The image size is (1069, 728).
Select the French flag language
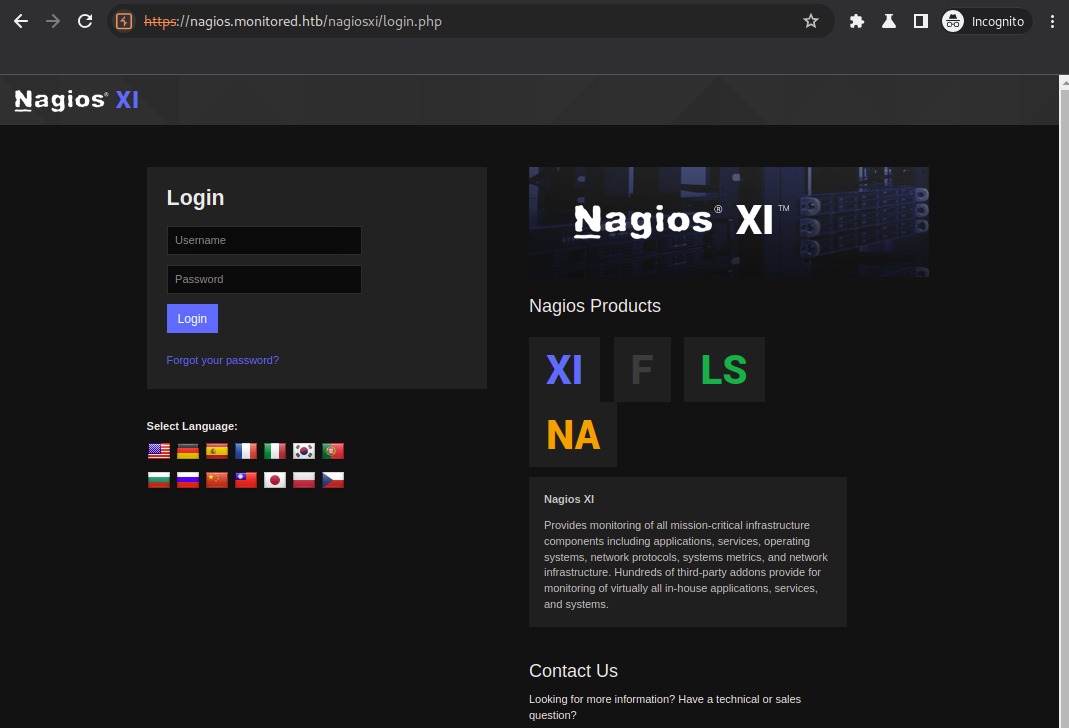click(x=245, y=450)
